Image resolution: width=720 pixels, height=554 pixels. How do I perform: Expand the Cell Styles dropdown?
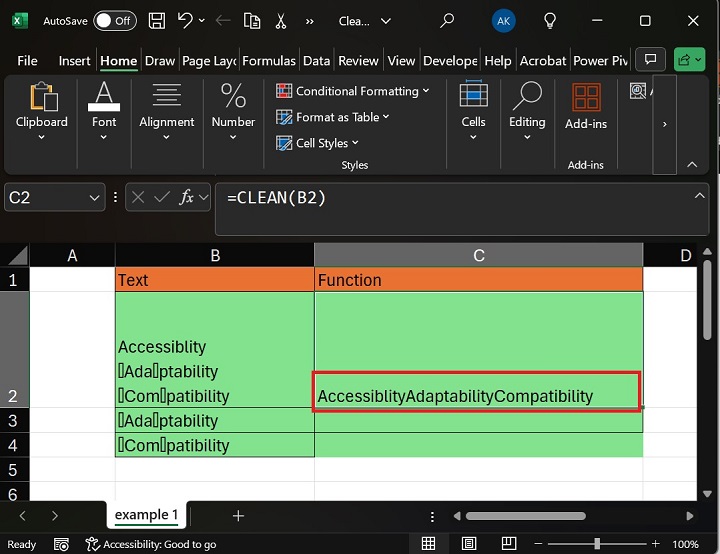(317, 143)
